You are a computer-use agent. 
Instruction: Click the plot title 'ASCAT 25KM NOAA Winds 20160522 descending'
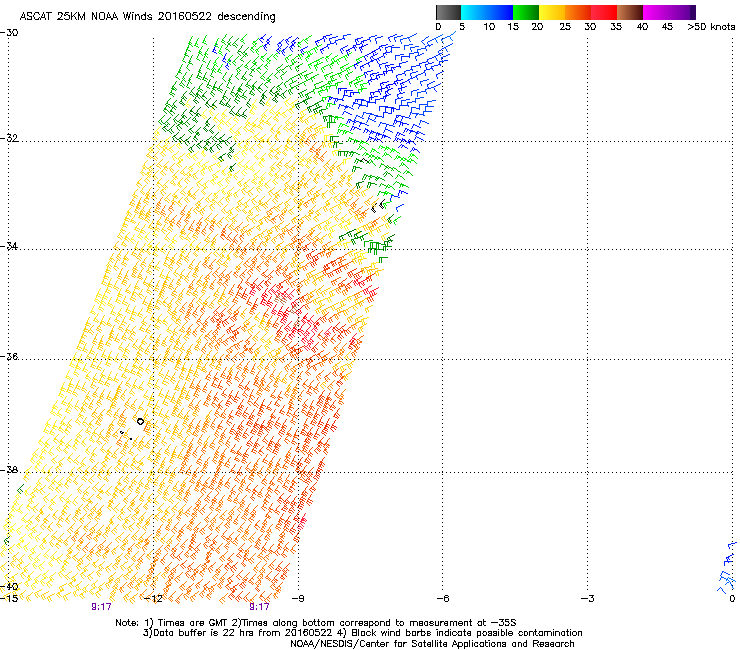click(x=148, y=16)
